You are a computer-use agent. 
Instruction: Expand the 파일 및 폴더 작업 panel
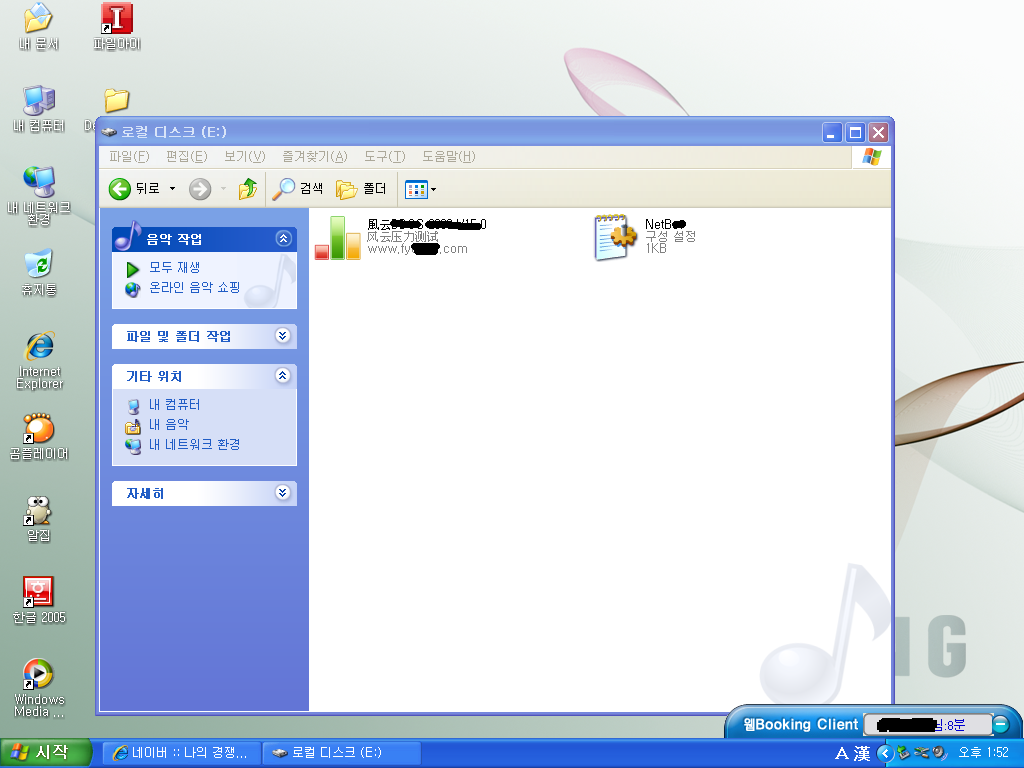283,336
